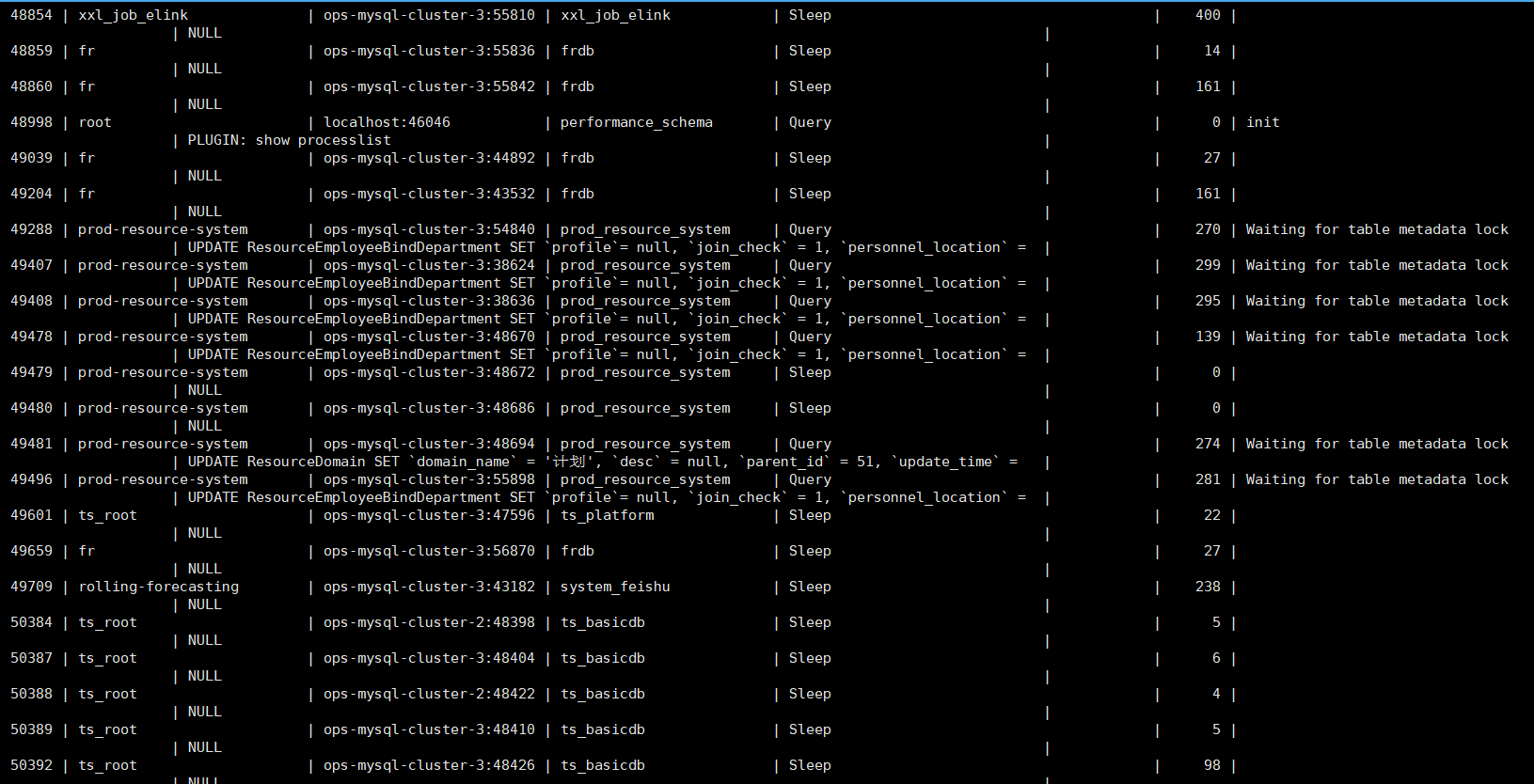1534x784 pixels.
Task: Select host ops-mysql-cluster-3:48672
Action: (429, 372)
